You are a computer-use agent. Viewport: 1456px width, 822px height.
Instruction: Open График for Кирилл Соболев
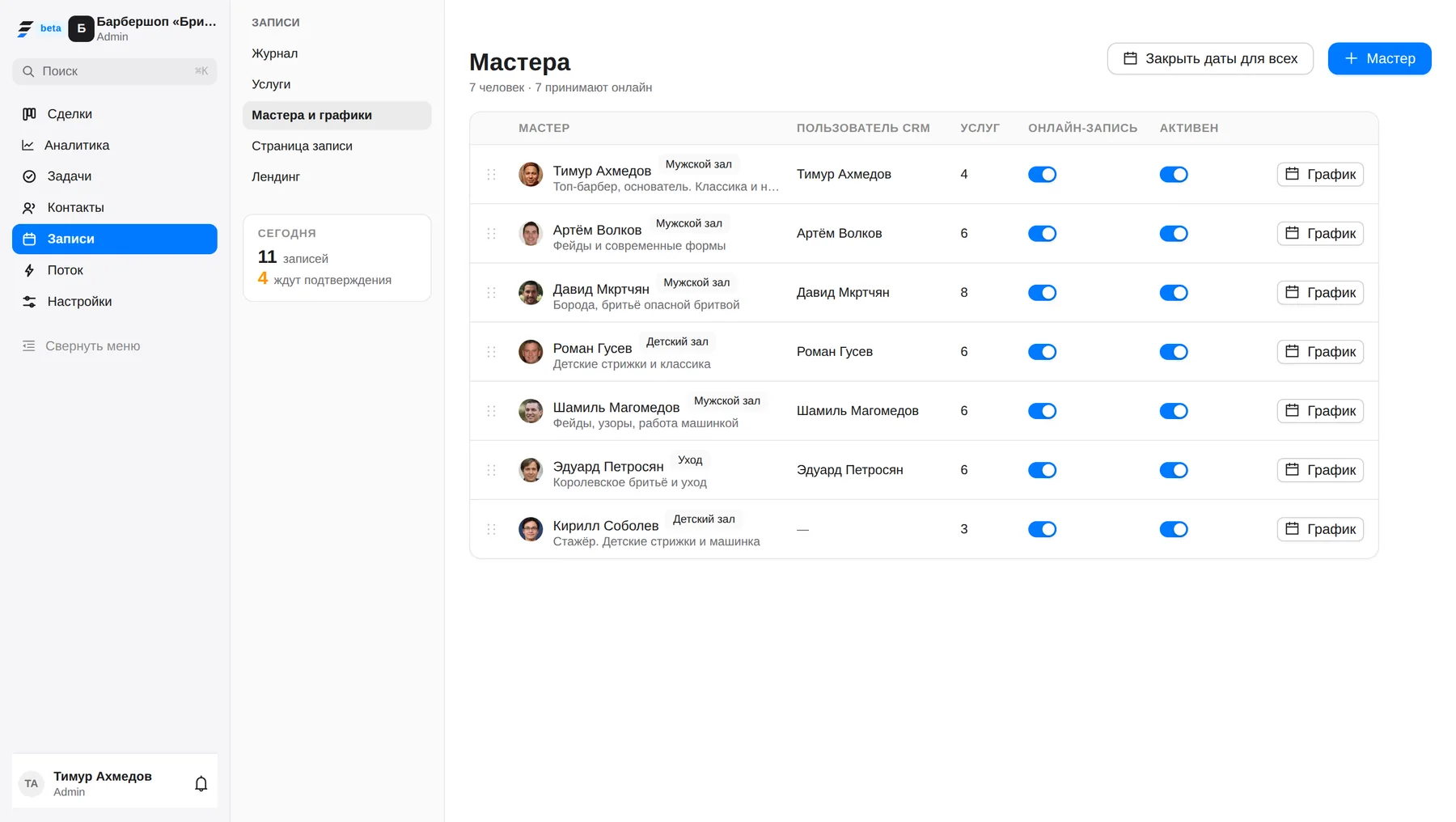[1320, 529]
